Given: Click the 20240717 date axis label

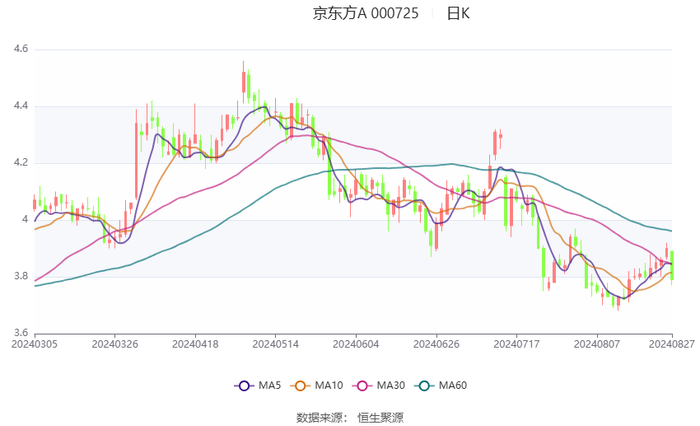Looking at the screenshot, I should 517,344.
